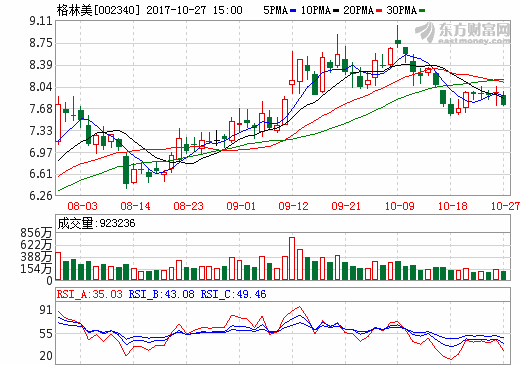Click the 09-01 date label
The image size is (520, 365).
(241, 206)
